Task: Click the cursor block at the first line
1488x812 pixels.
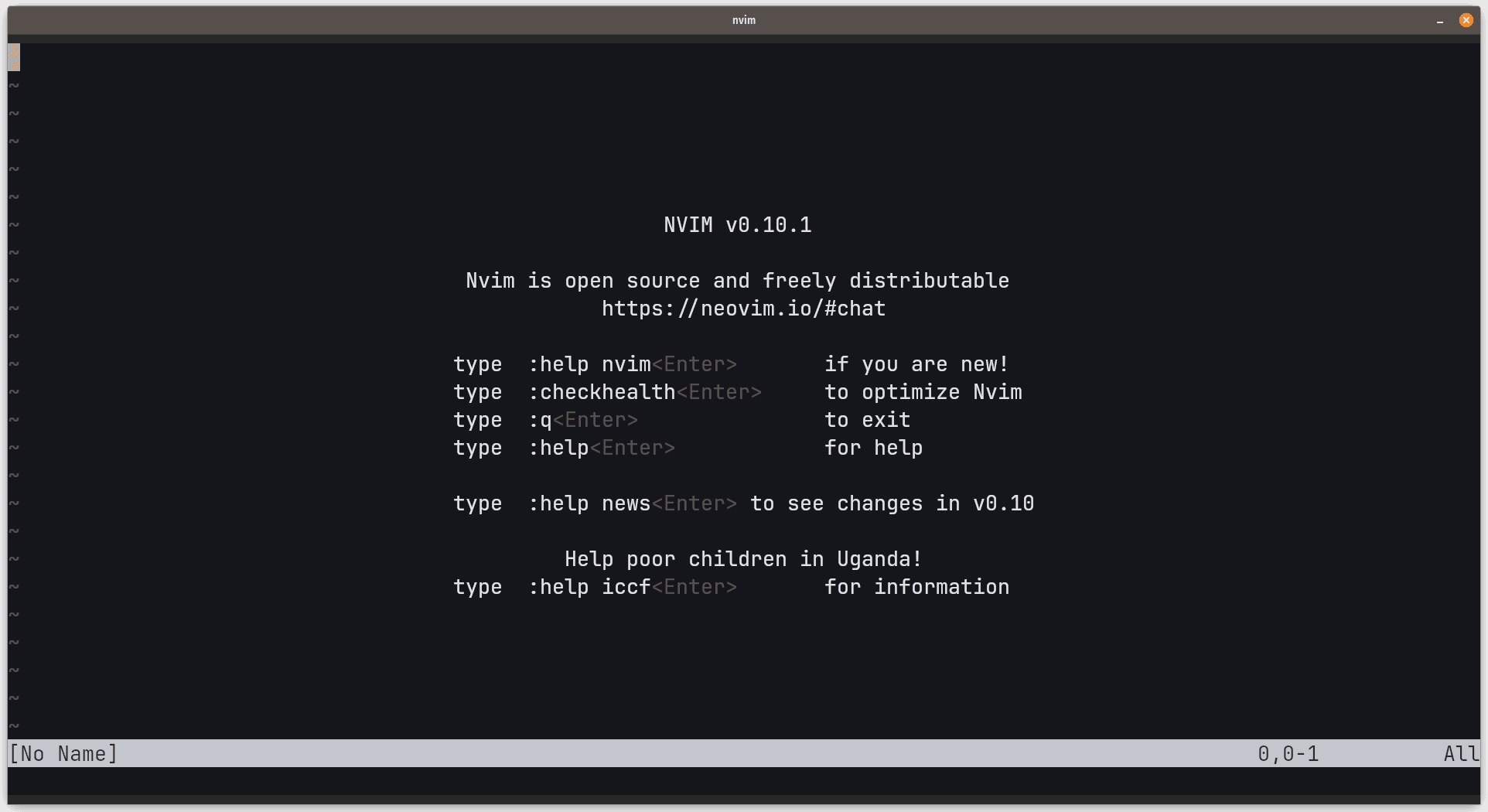Action: point(14,57)
